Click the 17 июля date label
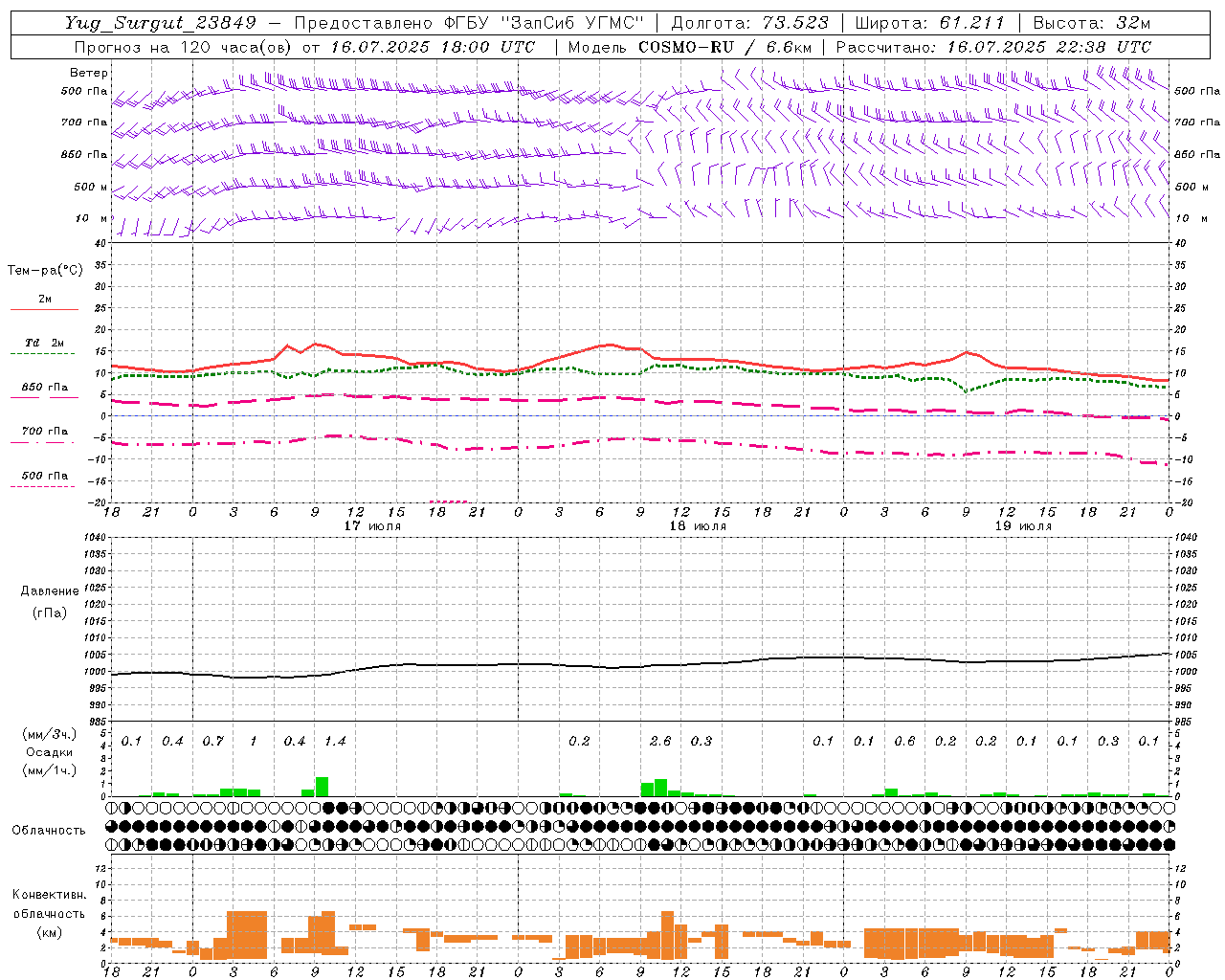Viewport: 1225px width, 980px height. [372, 526]
